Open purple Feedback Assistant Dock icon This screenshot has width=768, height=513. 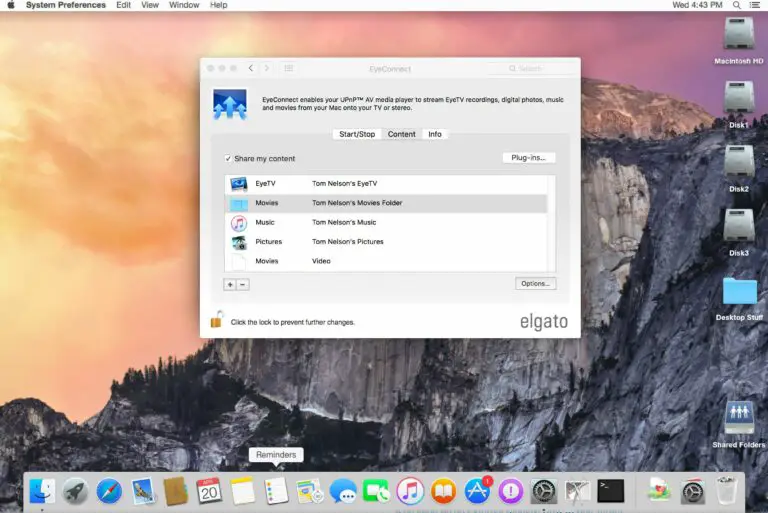pos(510,491)
